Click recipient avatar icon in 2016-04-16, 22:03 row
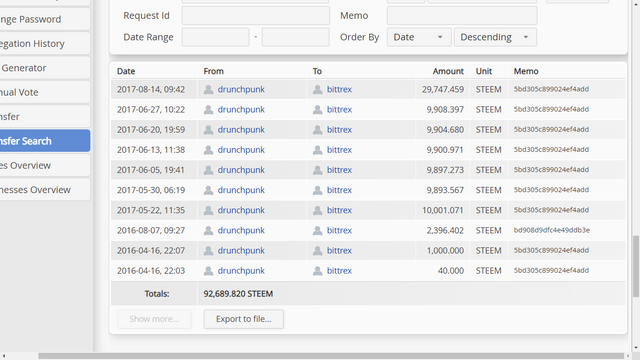This screenshot has width=640, height=360. point(318,271)
